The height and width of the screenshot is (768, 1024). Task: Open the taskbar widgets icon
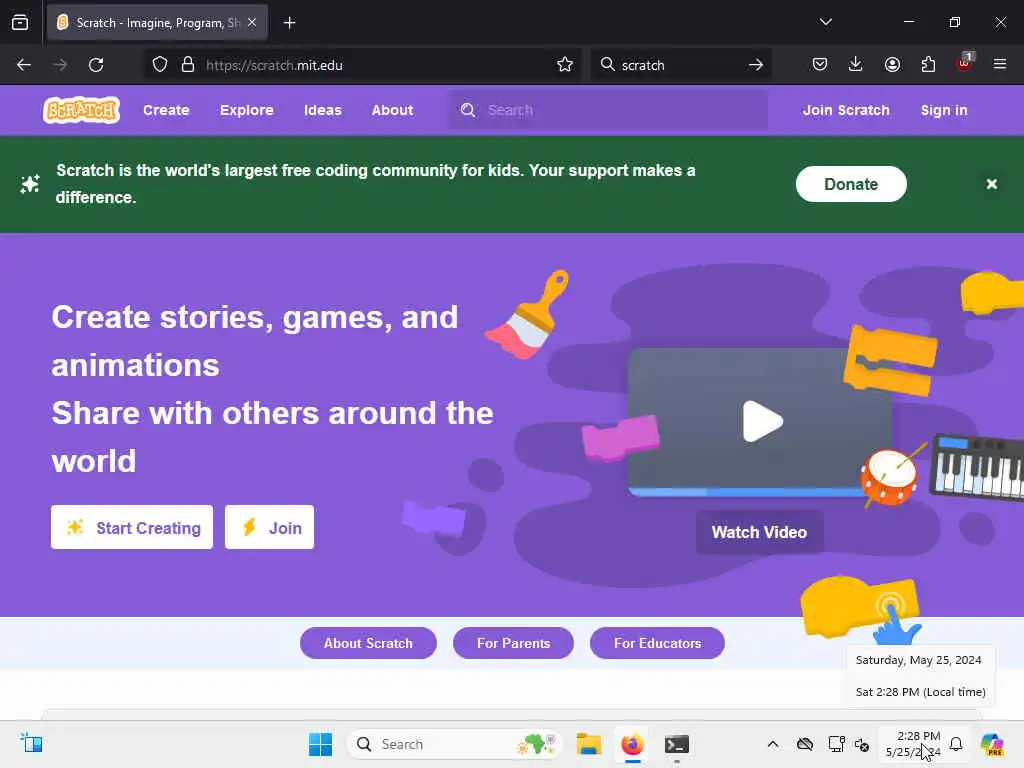coord(31,743)
